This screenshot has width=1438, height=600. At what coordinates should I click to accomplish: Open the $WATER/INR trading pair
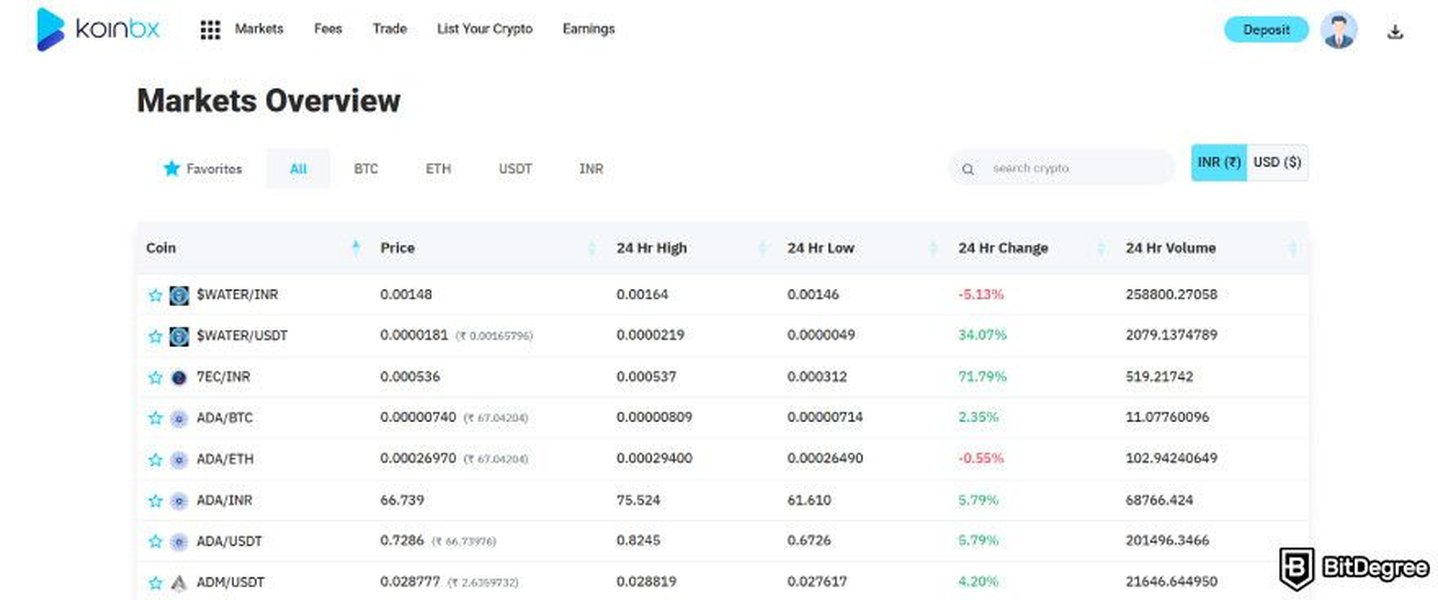(237, 295)
